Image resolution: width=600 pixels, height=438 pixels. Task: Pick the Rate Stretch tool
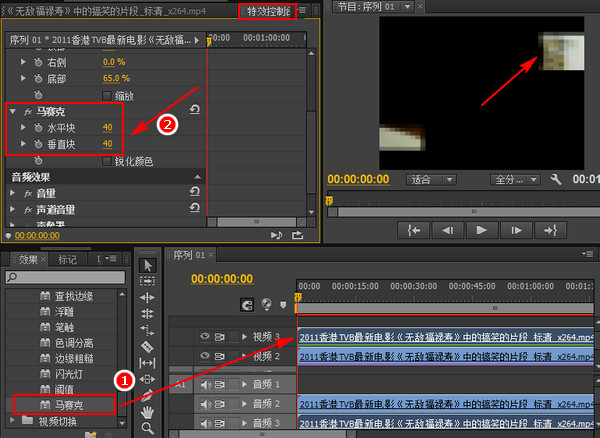pos(148,330)
